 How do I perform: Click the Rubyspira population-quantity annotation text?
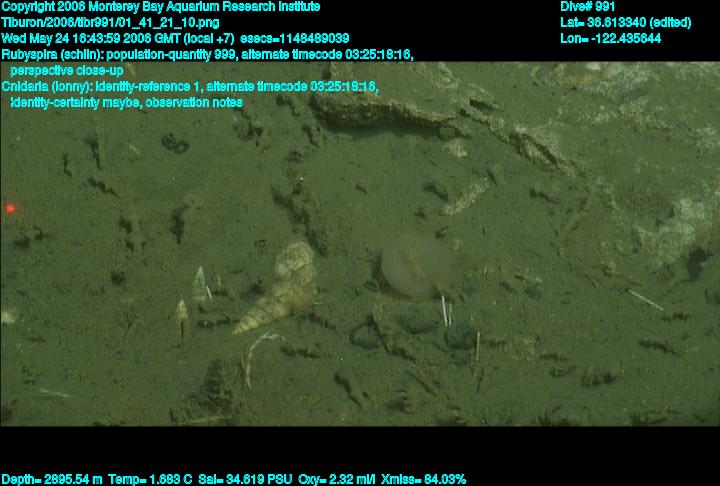tap(207, 54)
